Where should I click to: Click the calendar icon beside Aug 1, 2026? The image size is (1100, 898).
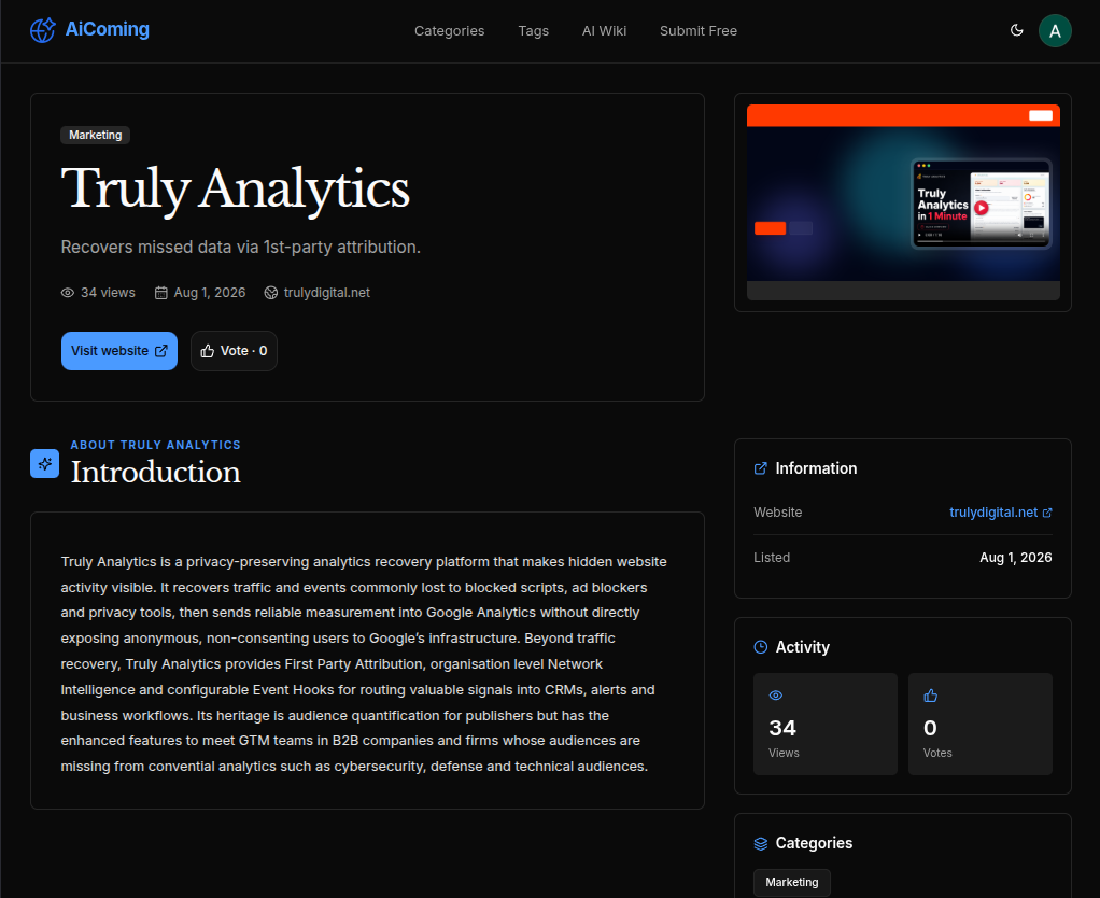(x=161, y=293)
